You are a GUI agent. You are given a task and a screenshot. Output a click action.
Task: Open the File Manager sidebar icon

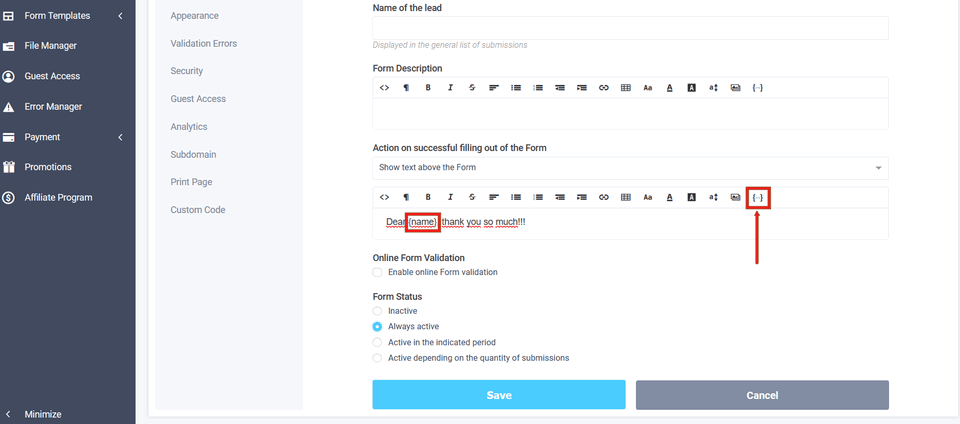(x=9, y=46)
